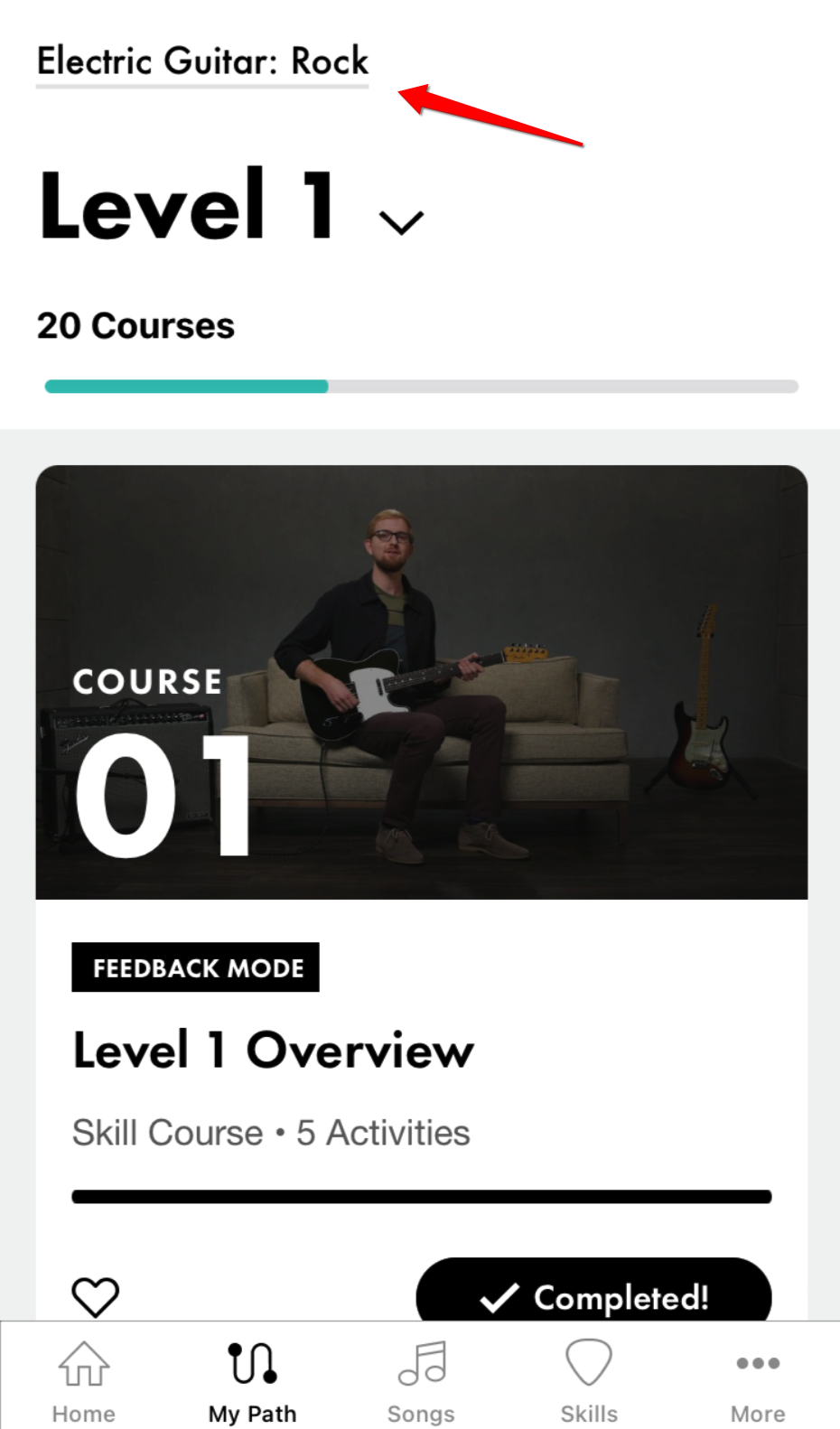Viewport: 840px width, 1429px height.
Task: Tap the Home house icon
Action: [x=83, y=1363]
